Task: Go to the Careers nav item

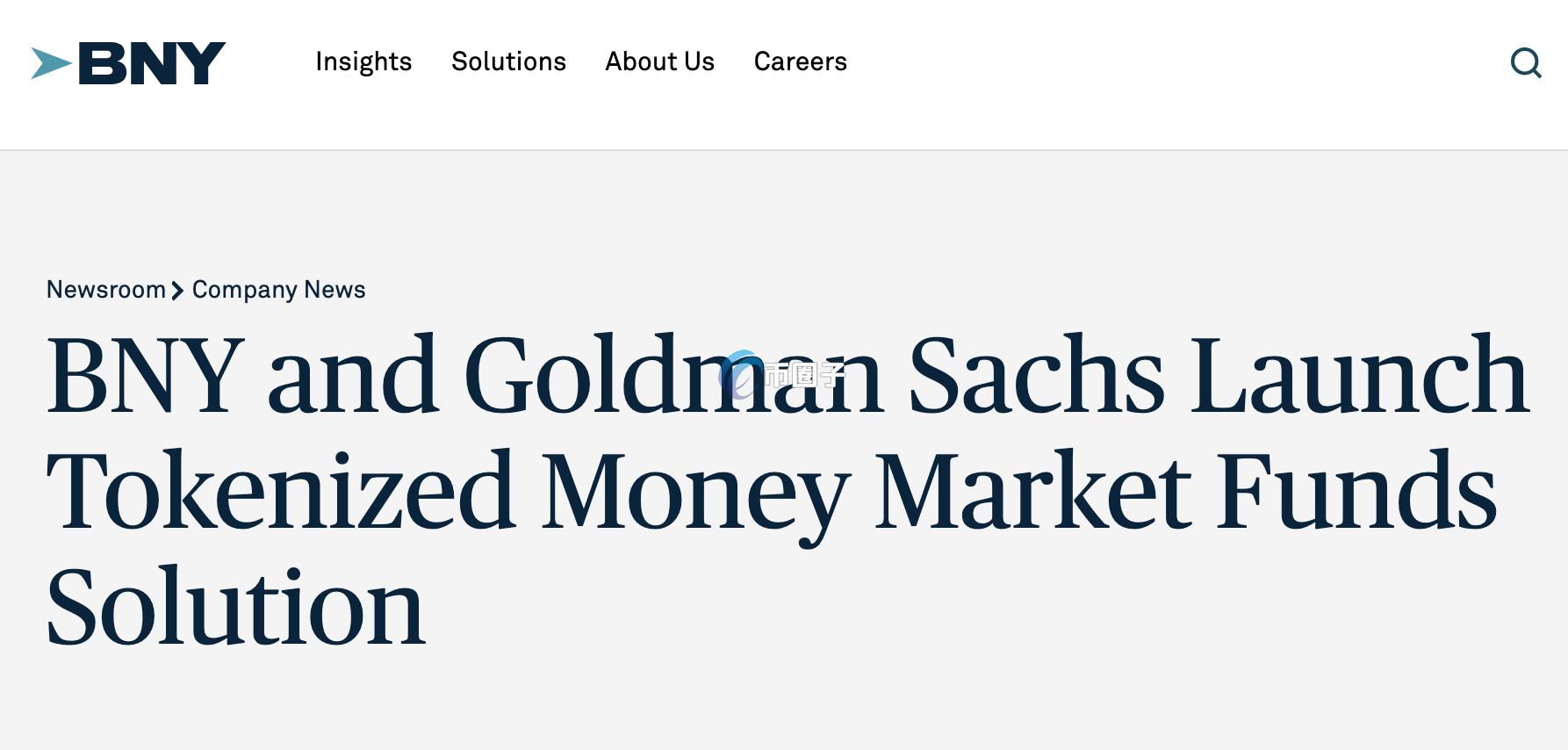Action: [x=800, y=61]
